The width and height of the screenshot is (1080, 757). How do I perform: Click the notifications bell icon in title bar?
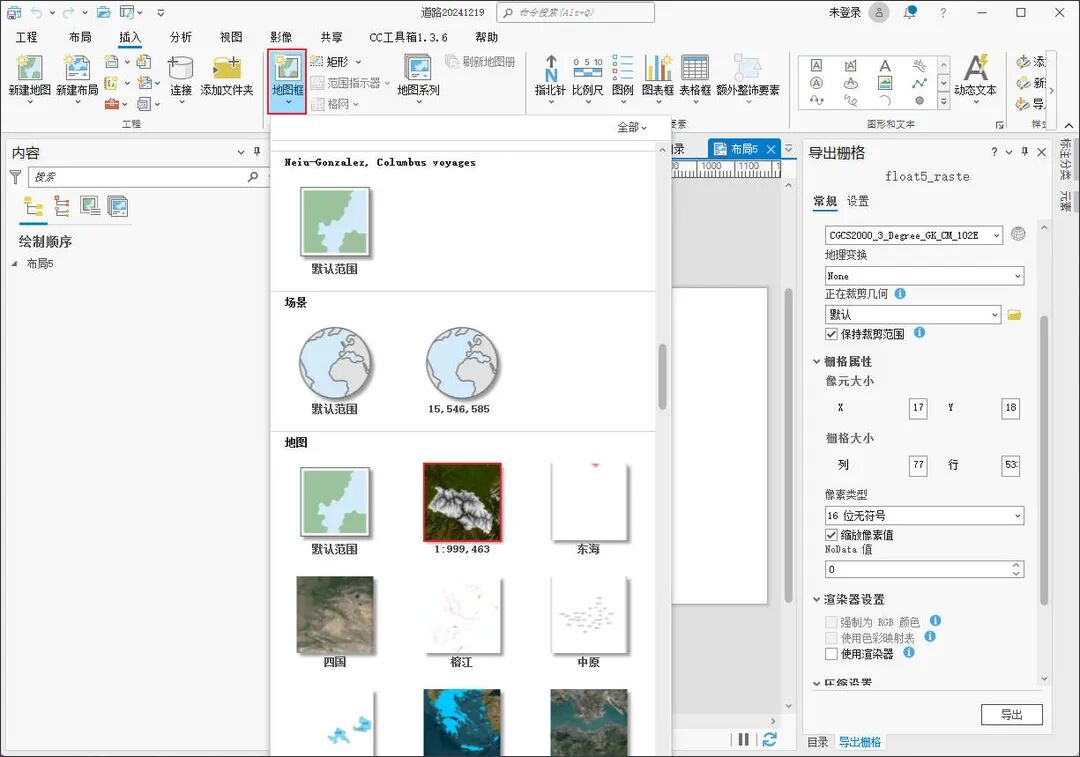[911, 12]
